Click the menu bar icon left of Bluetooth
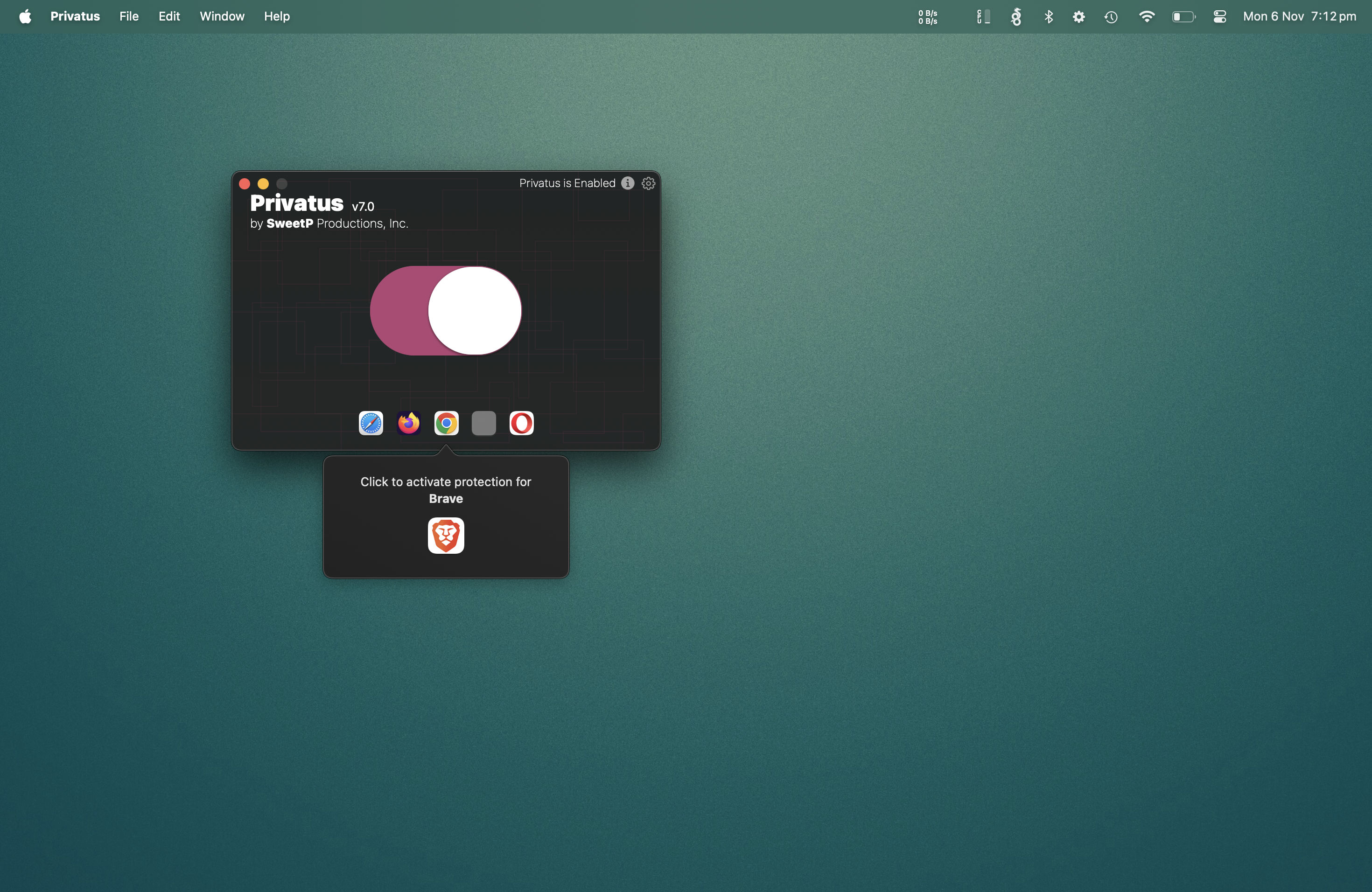 coord(1016,17)
